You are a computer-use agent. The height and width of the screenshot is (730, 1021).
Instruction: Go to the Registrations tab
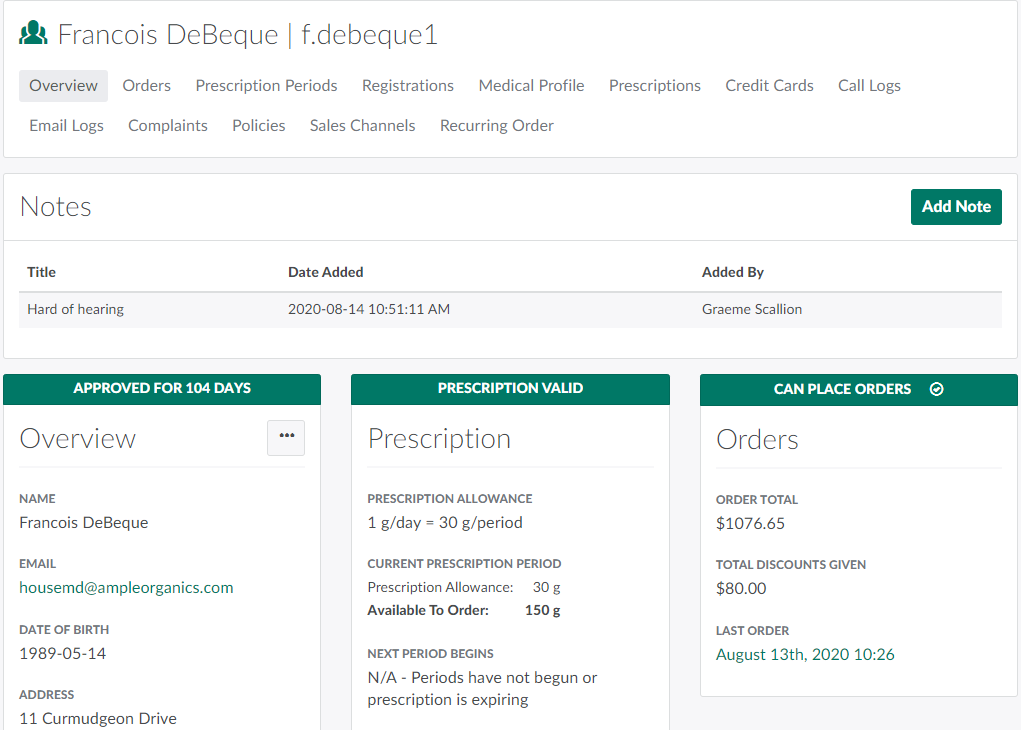pyautogui.click(x=408, y=86)
